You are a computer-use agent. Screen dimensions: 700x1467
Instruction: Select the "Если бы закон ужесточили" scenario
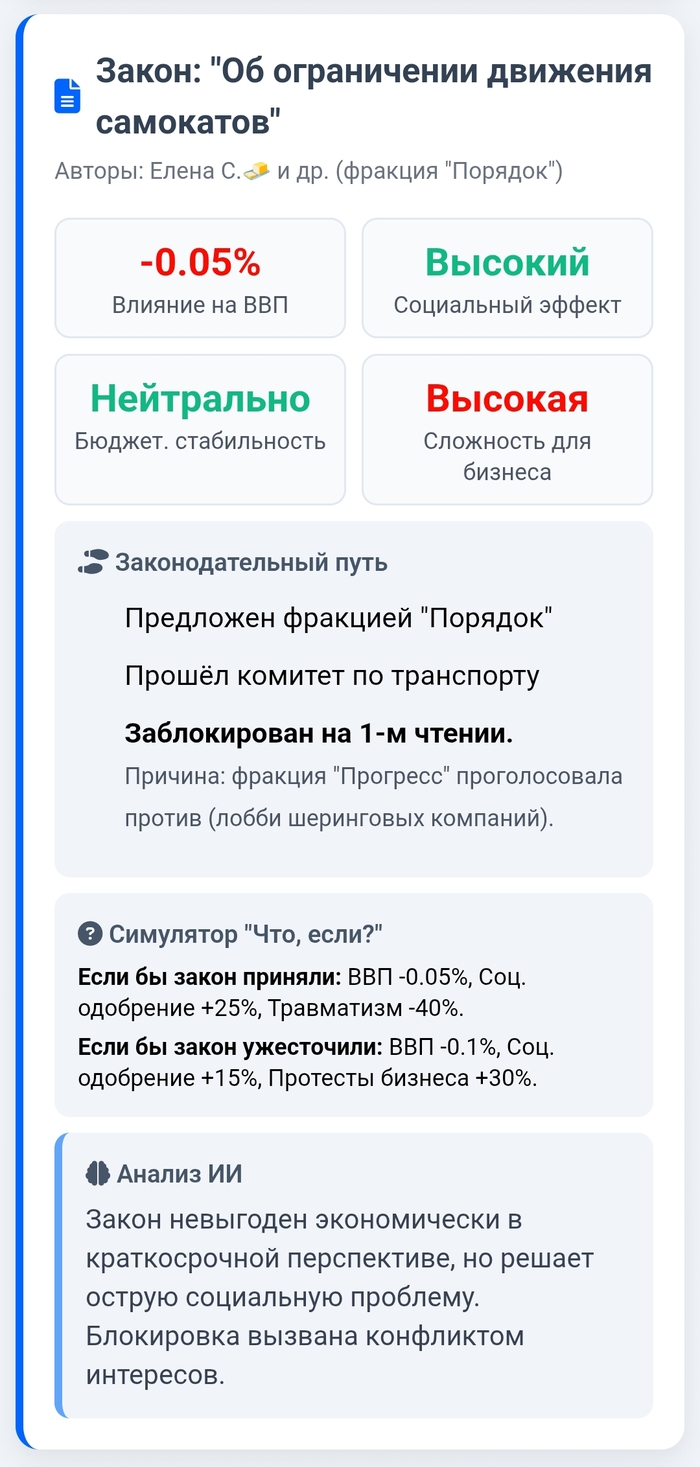coord(314,1063)
